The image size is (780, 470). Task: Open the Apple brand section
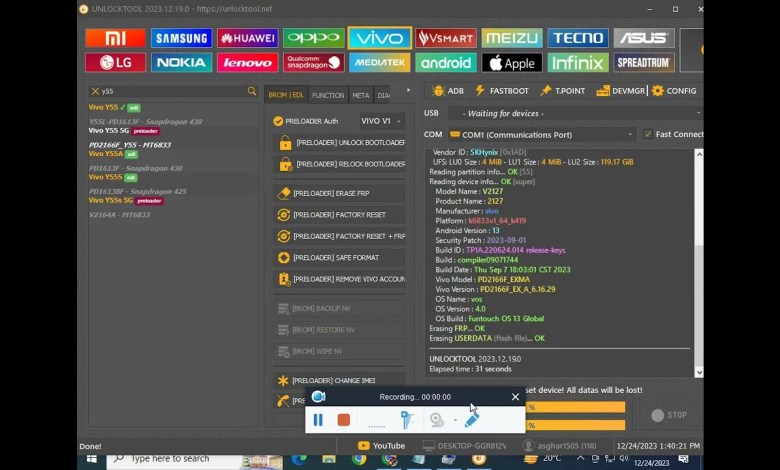pos(511,62)
